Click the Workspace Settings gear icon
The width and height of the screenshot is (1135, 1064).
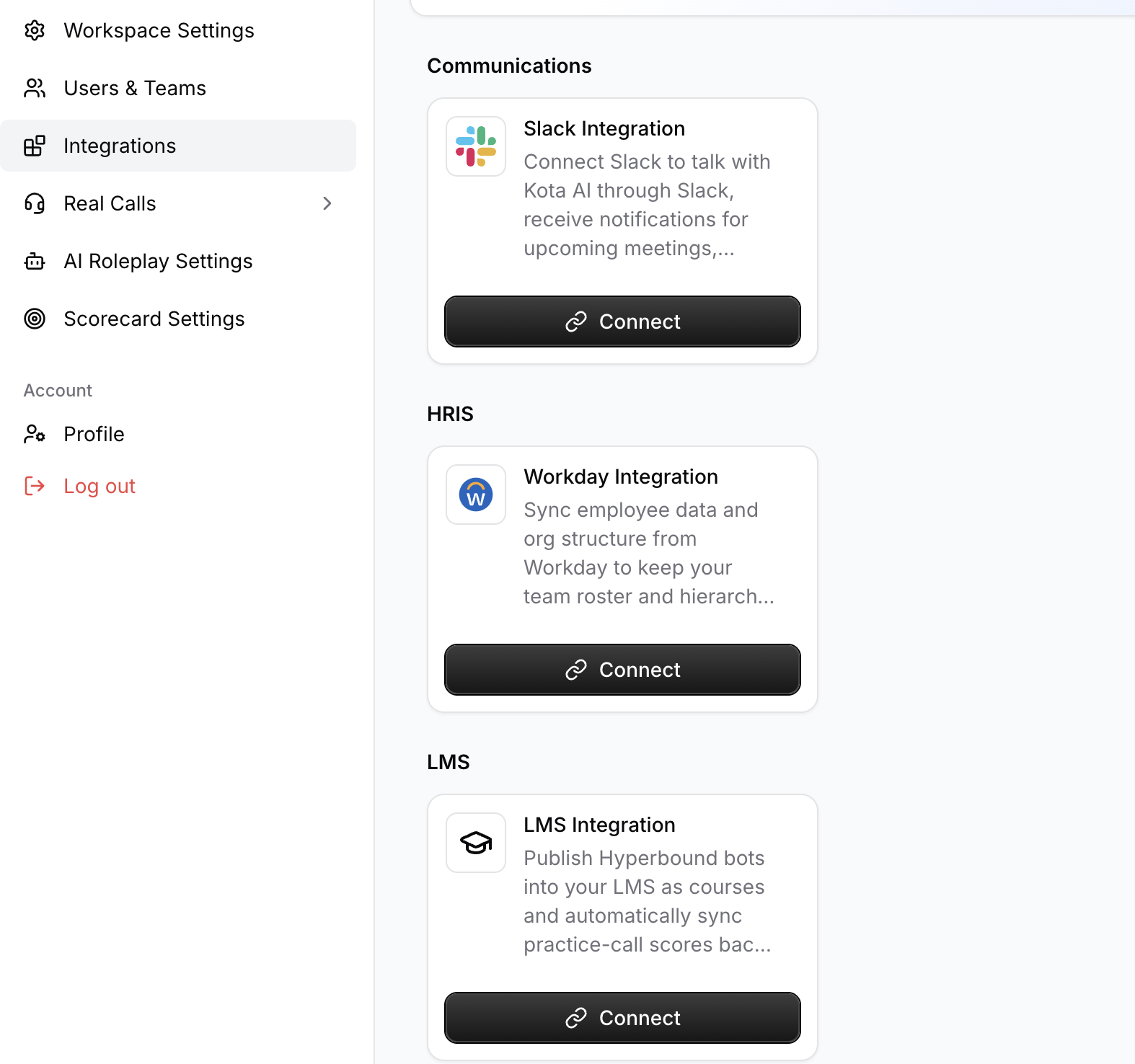(35, 30)
